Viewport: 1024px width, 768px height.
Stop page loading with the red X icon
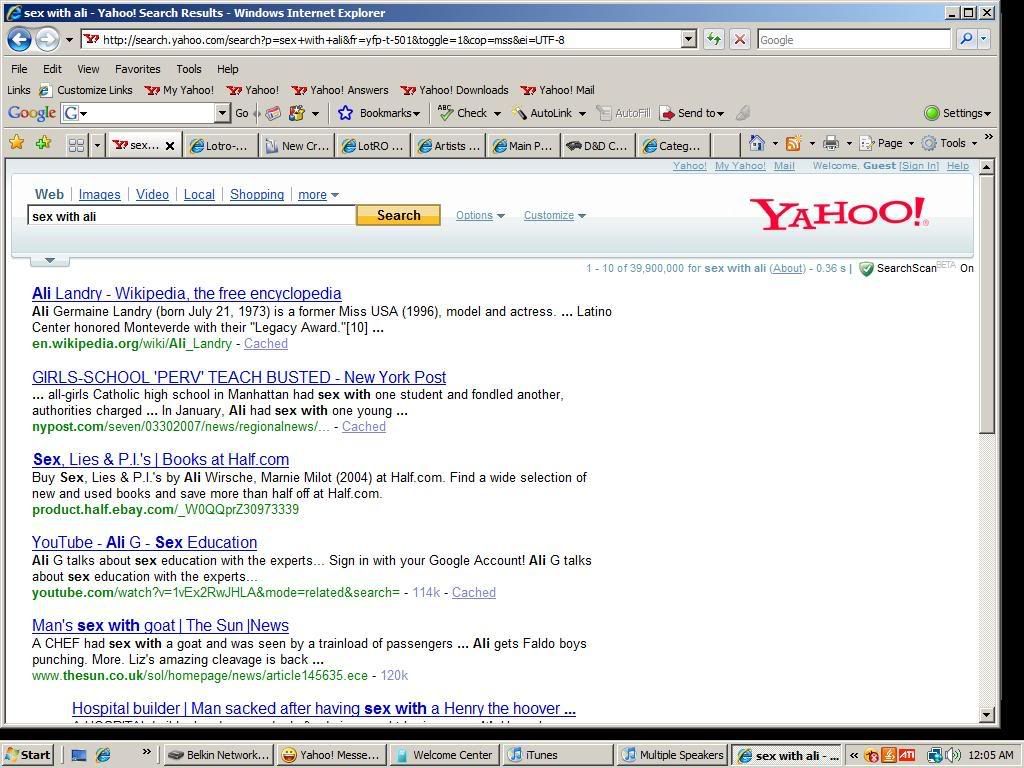tap(739, 39)
